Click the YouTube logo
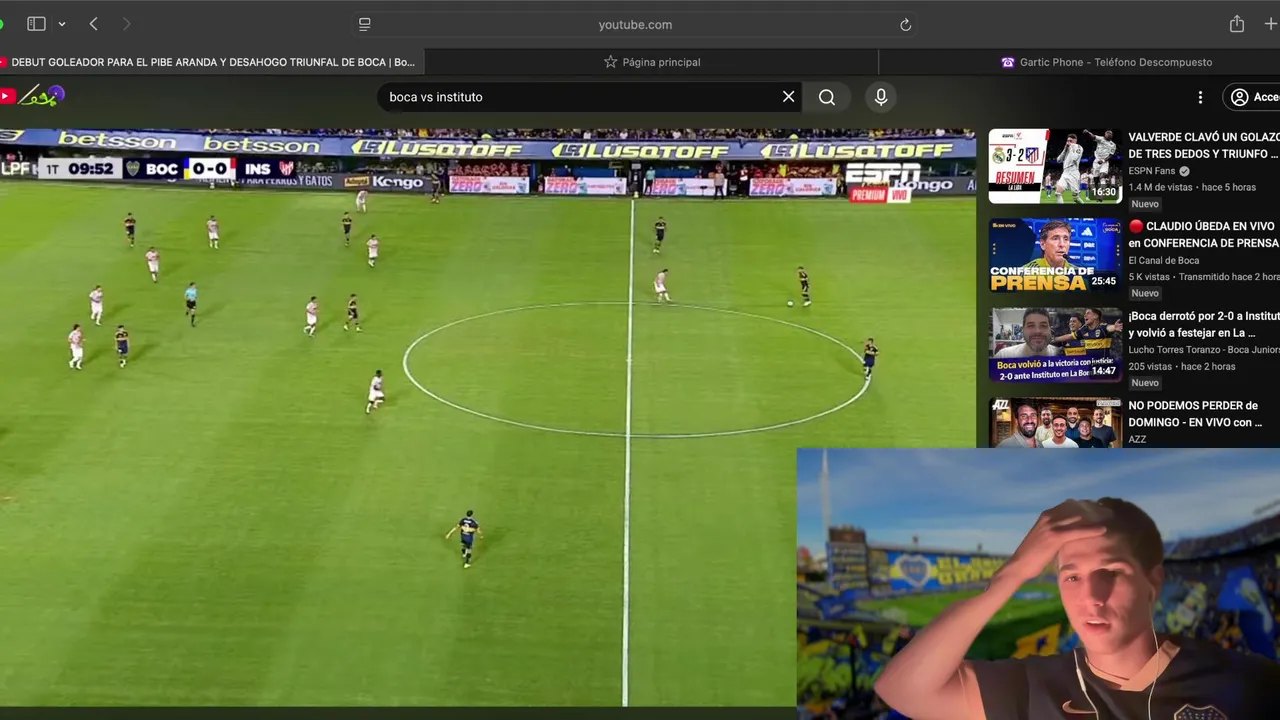This screenshot has width=1280, height=720. (32, 96)
